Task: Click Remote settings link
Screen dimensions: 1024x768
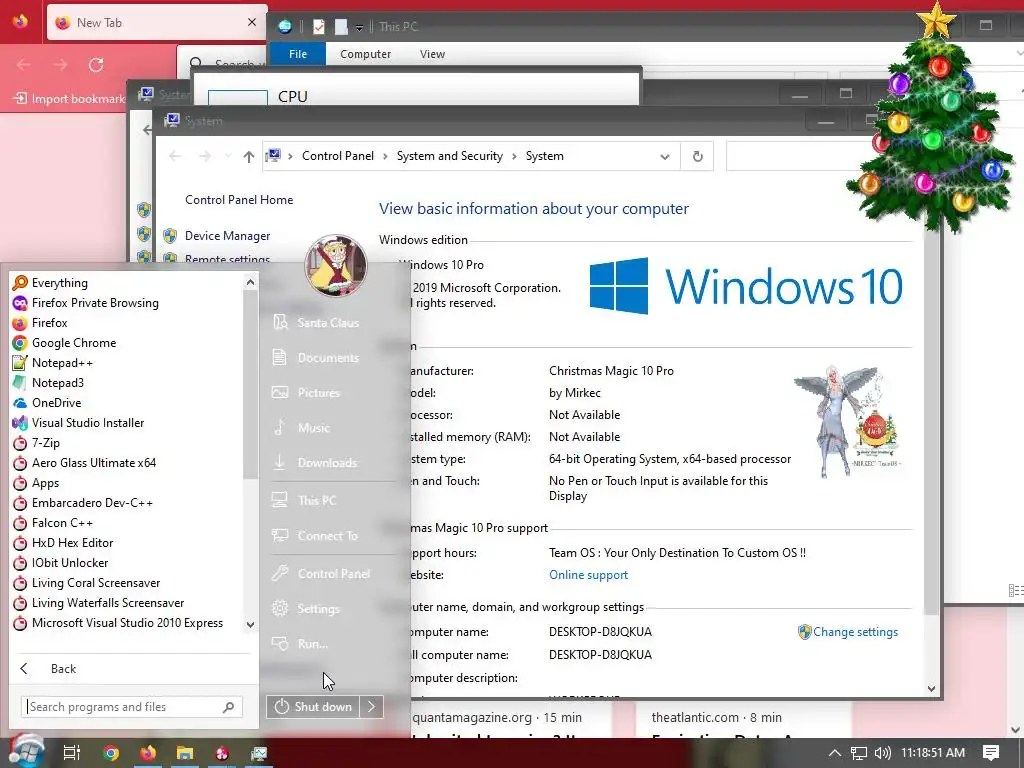Action: [227, 259]
